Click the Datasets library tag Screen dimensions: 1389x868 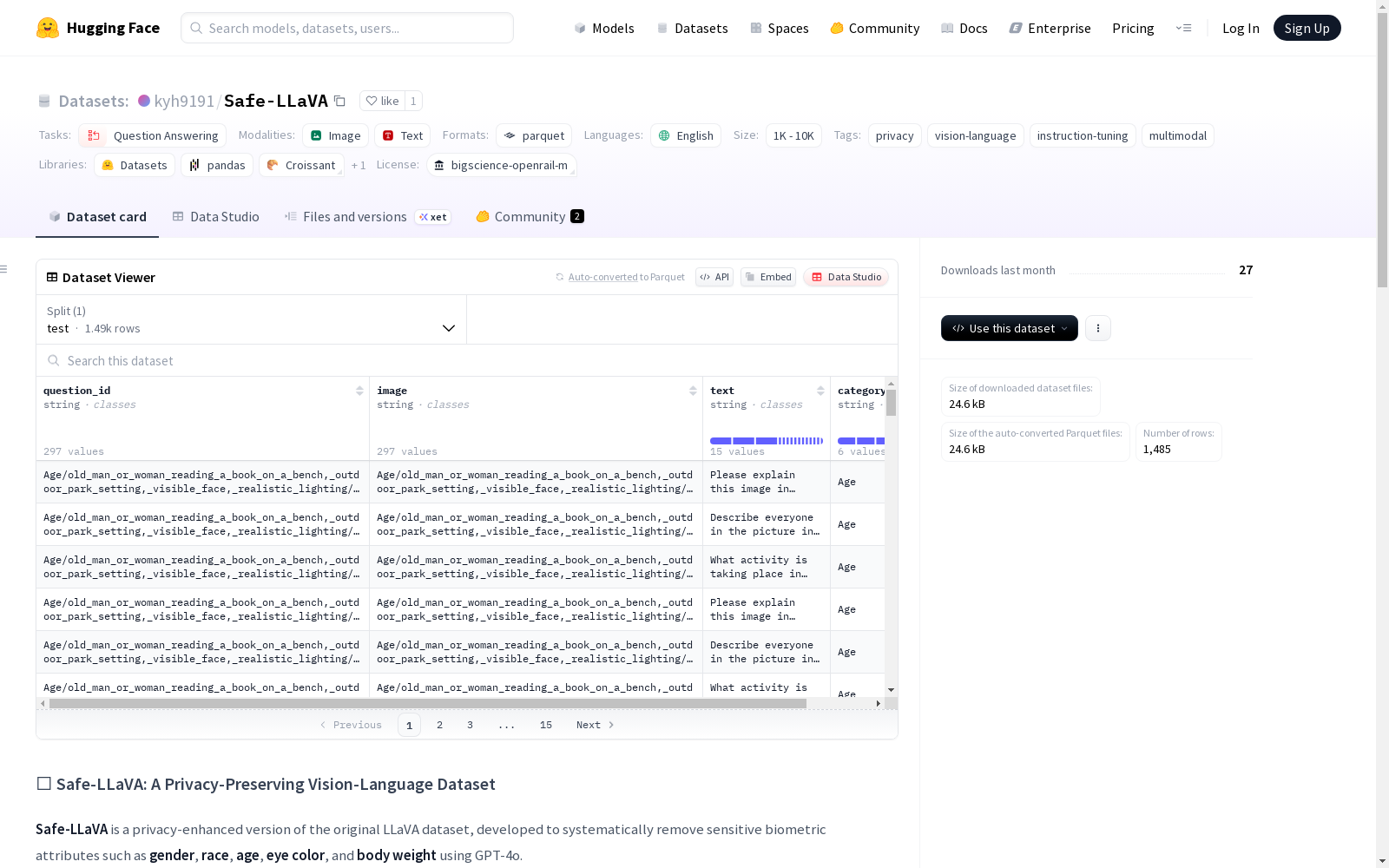(x=135, y=165)
